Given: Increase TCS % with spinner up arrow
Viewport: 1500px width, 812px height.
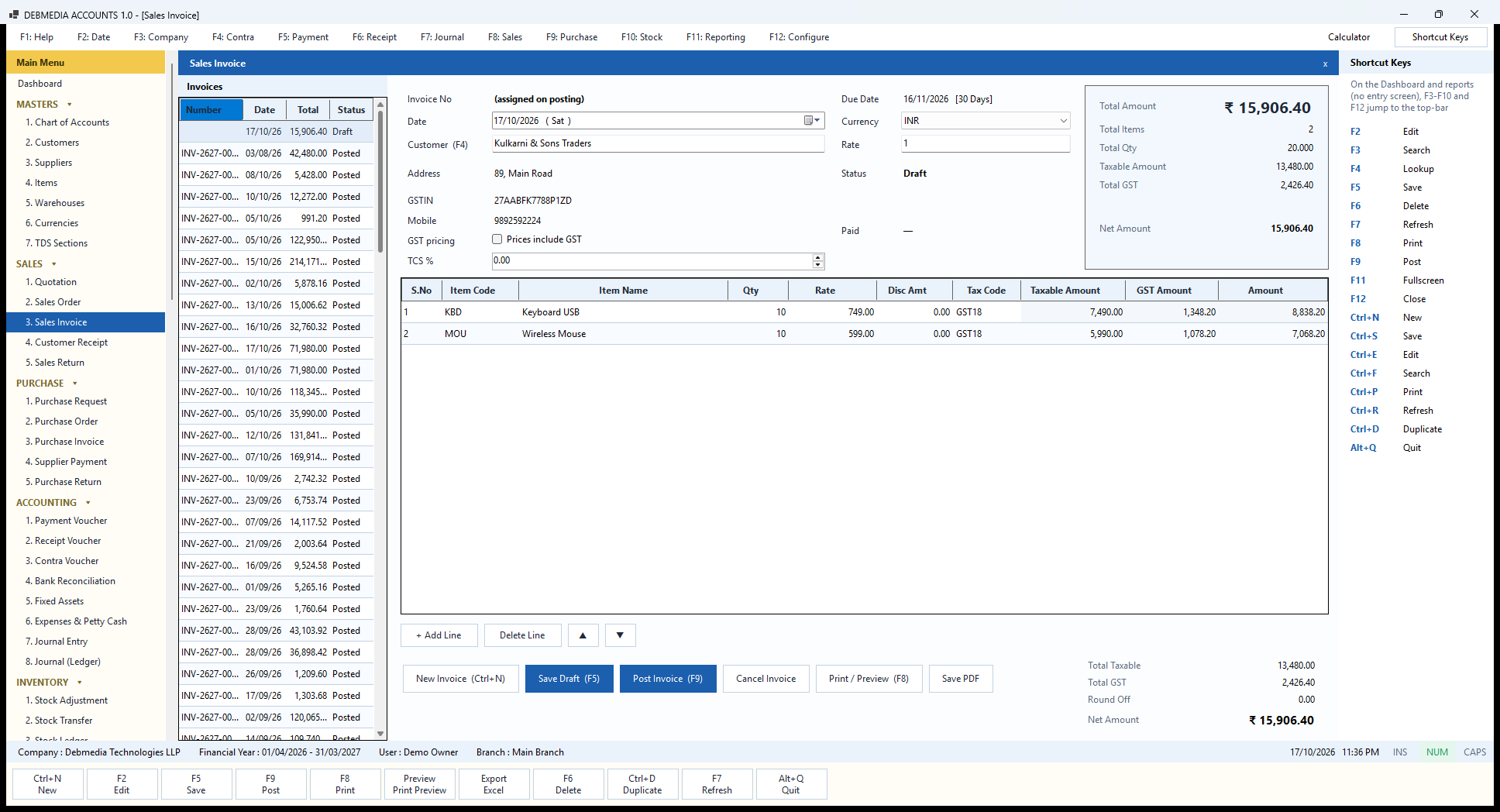Looking at the screenshot, I should 818,257.
